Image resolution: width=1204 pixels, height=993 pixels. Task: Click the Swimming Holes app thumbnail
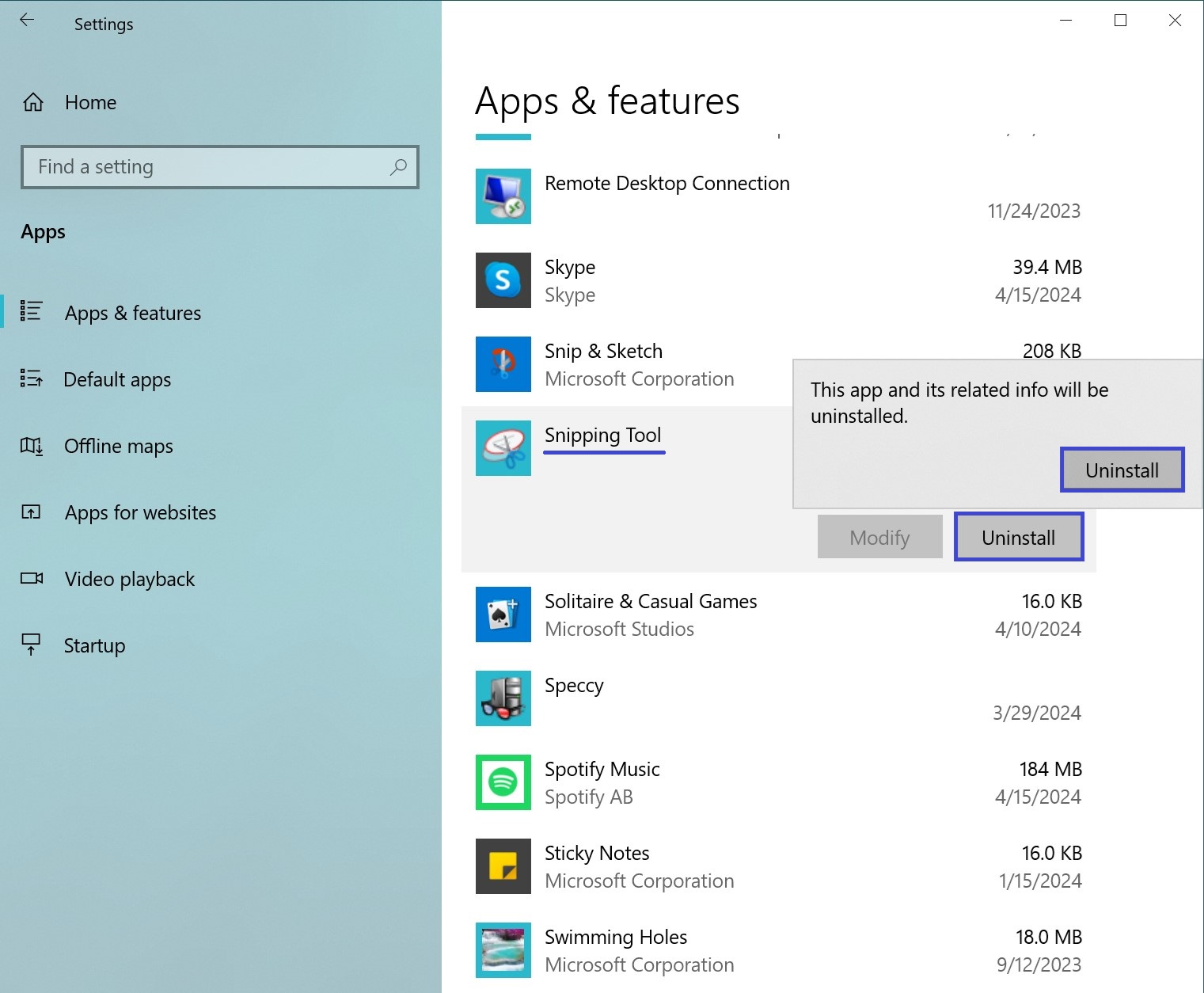(x=503, y=950)
